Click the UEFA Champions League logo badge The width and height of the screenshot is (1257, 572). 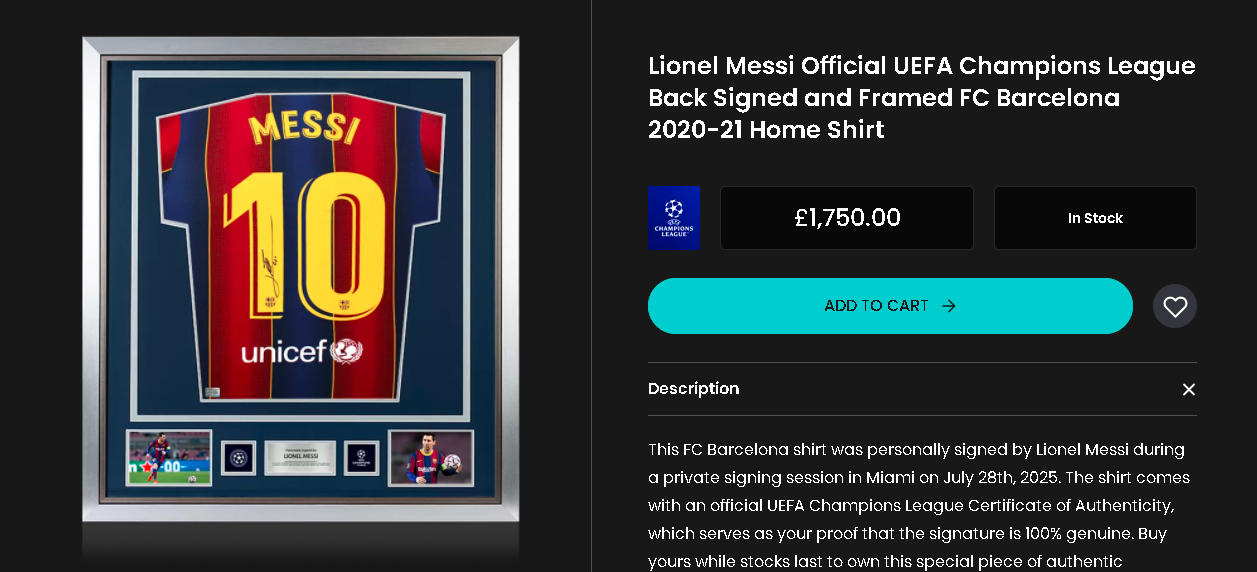coord(673,217)
